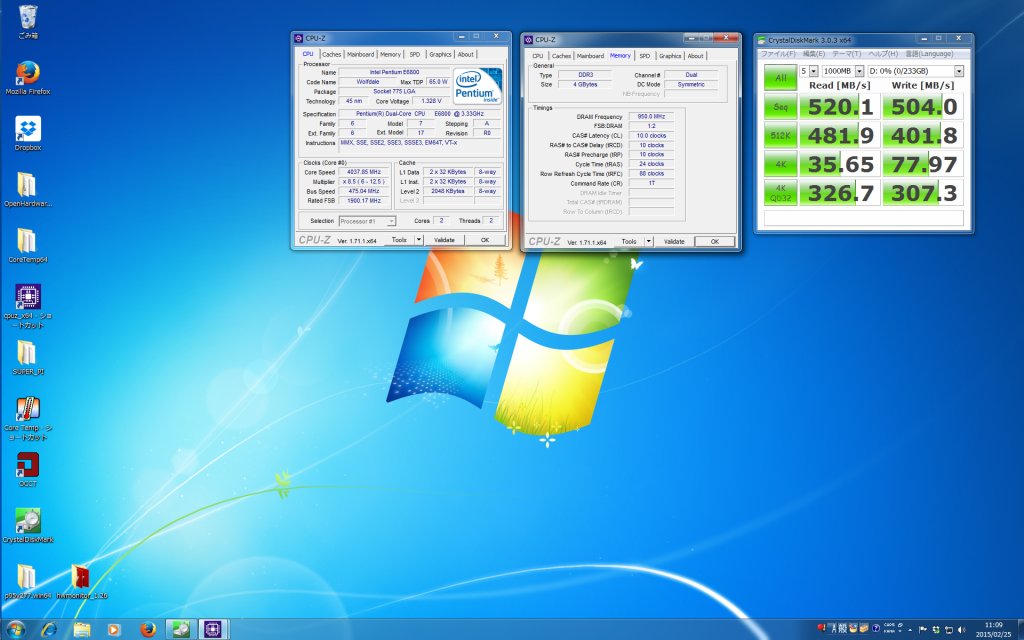Open the CoreTemp64 folder
Screen dimensions: 1024x640
(27, 242)
